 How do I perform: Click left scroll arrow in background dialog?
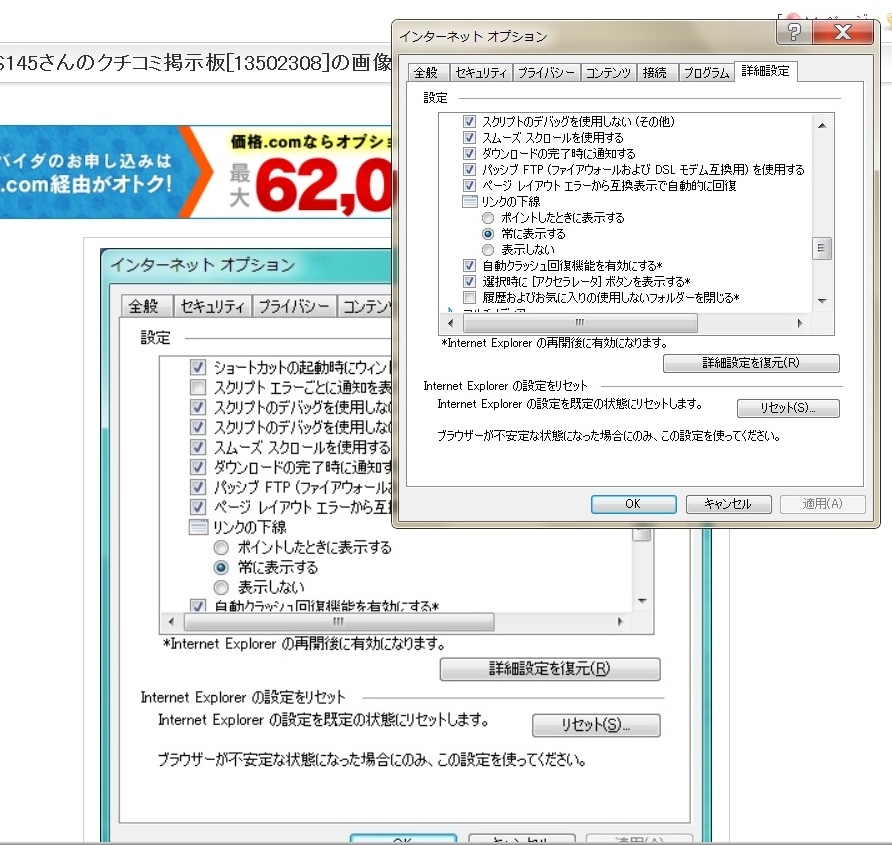tap(171, 621)
